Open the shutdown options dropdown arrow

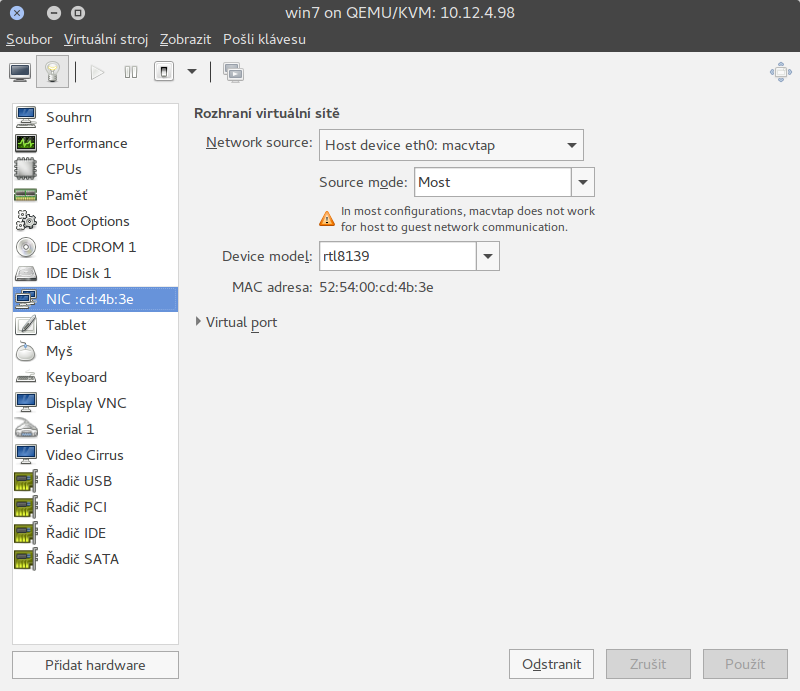pyautogui.click(x=191, y=72)
